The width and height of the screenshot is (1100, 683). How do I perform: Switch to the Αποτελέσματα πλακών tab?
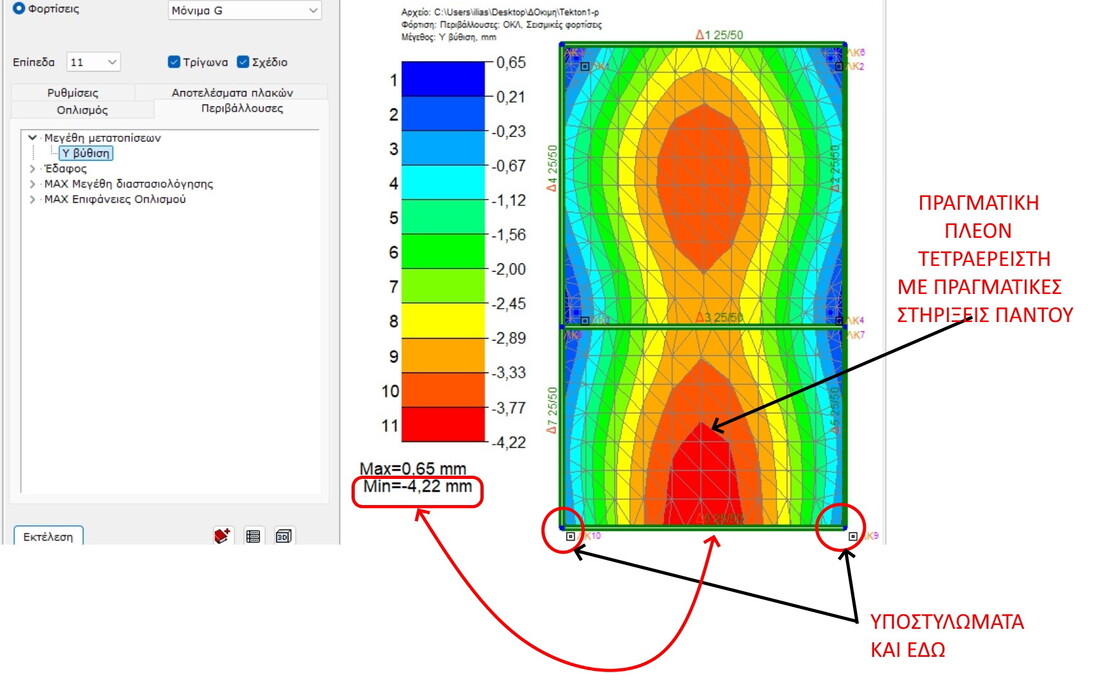(x=232, y=93)
